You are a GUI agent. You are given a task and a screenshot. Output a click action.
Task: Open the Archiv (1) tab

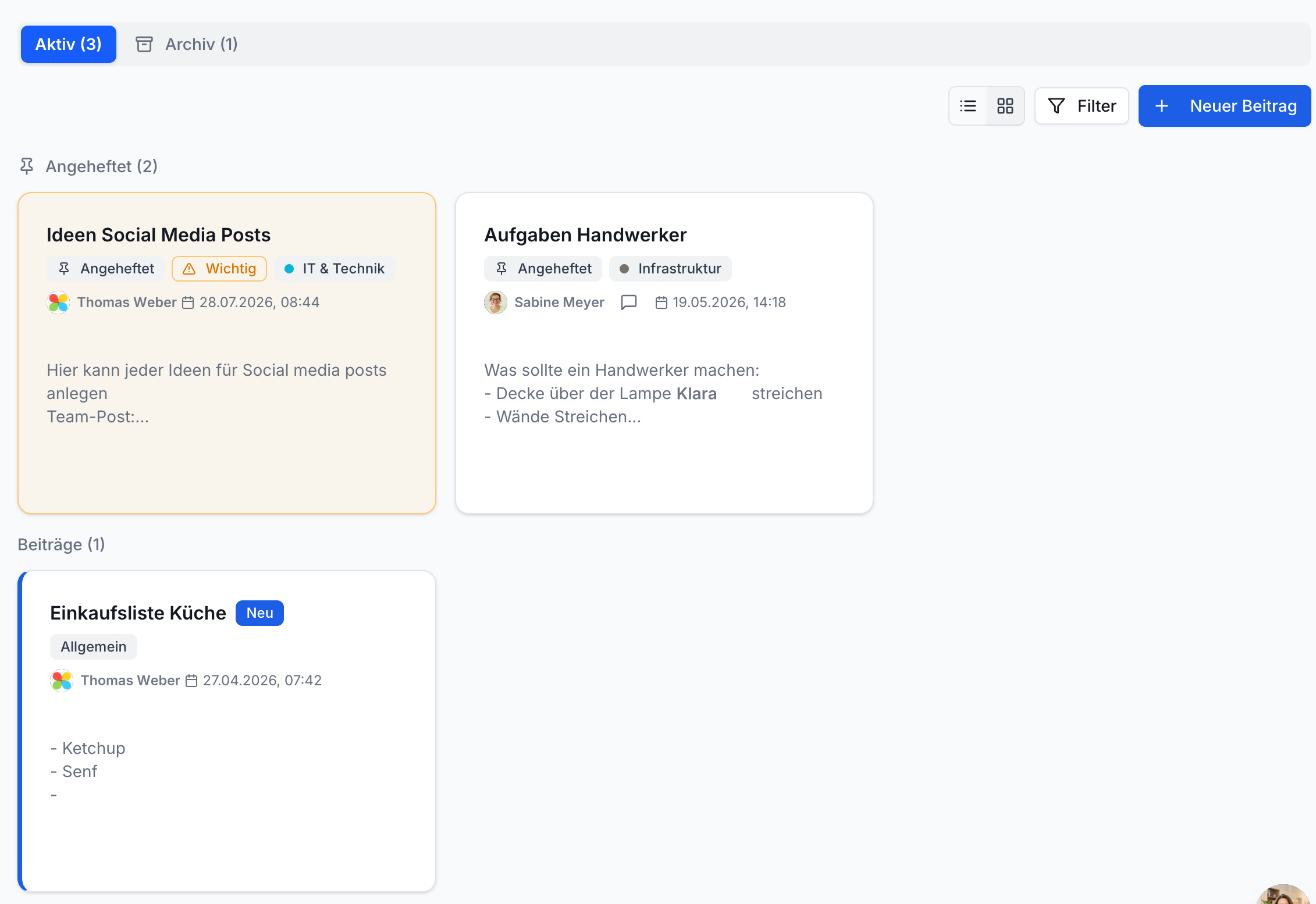187,44
